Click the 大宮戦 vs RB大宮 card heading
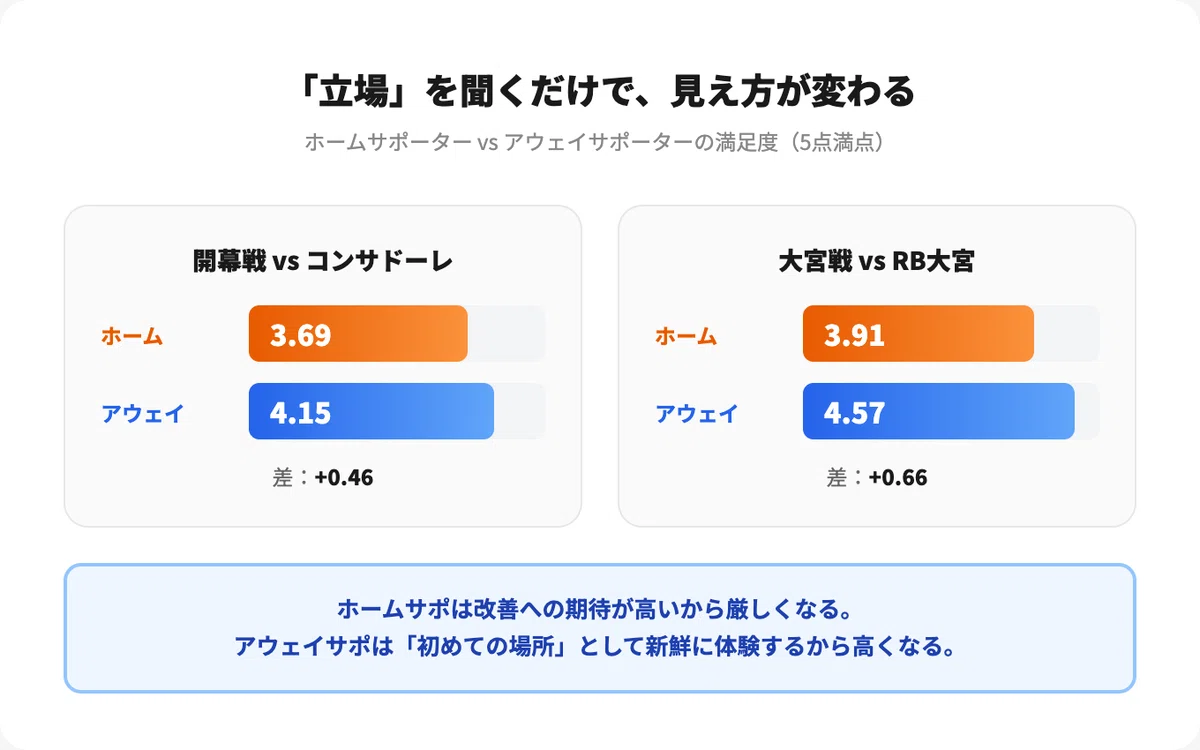Viewport: 1200px width, 750px height. click(x=877, y=261)
